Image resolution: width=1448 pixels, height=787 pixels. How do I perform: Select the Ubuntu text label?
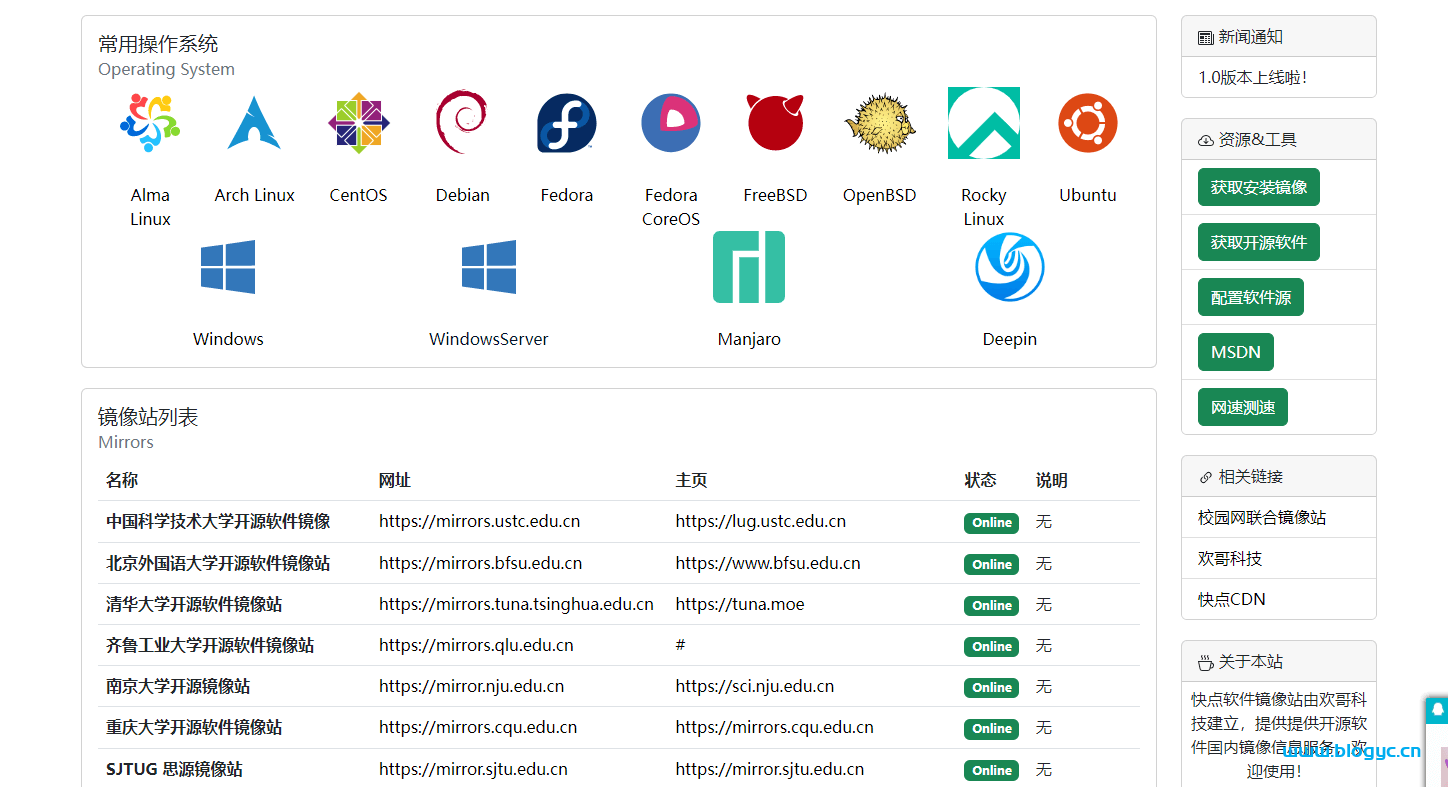(1088, 195)
